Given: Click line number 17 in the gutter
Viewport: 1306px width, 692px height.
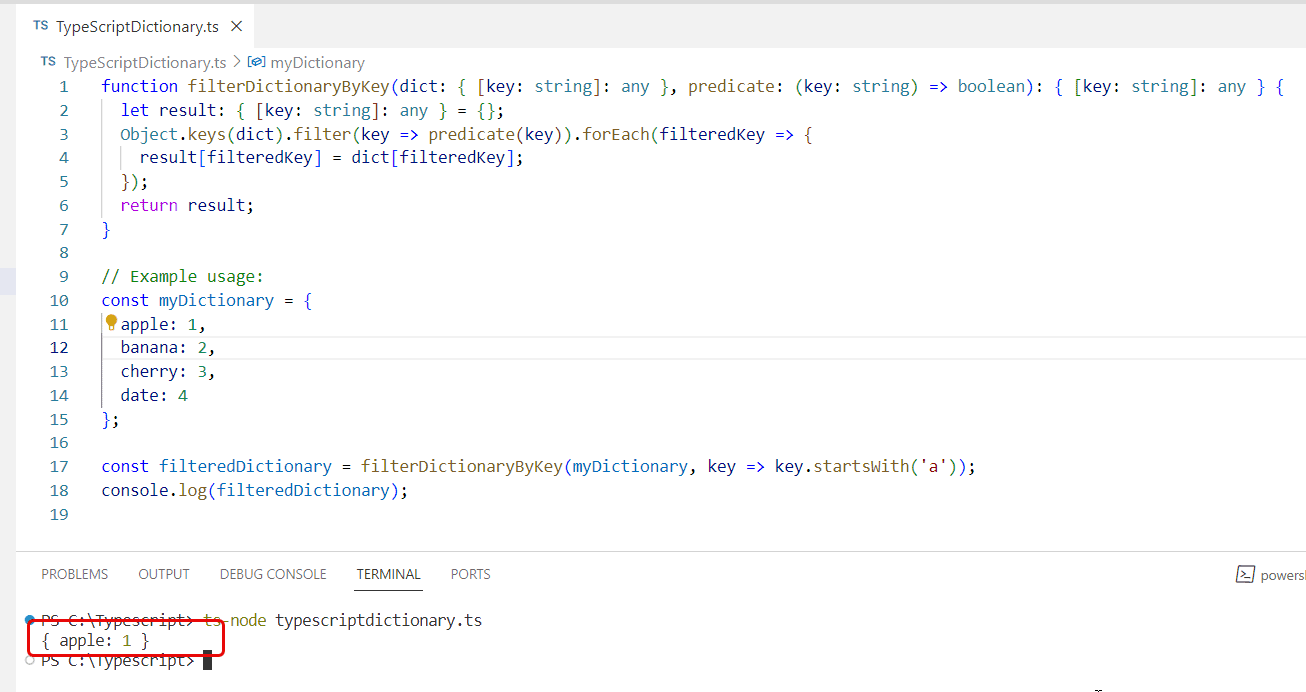Looking at the screenshot, I should point(59,466).
